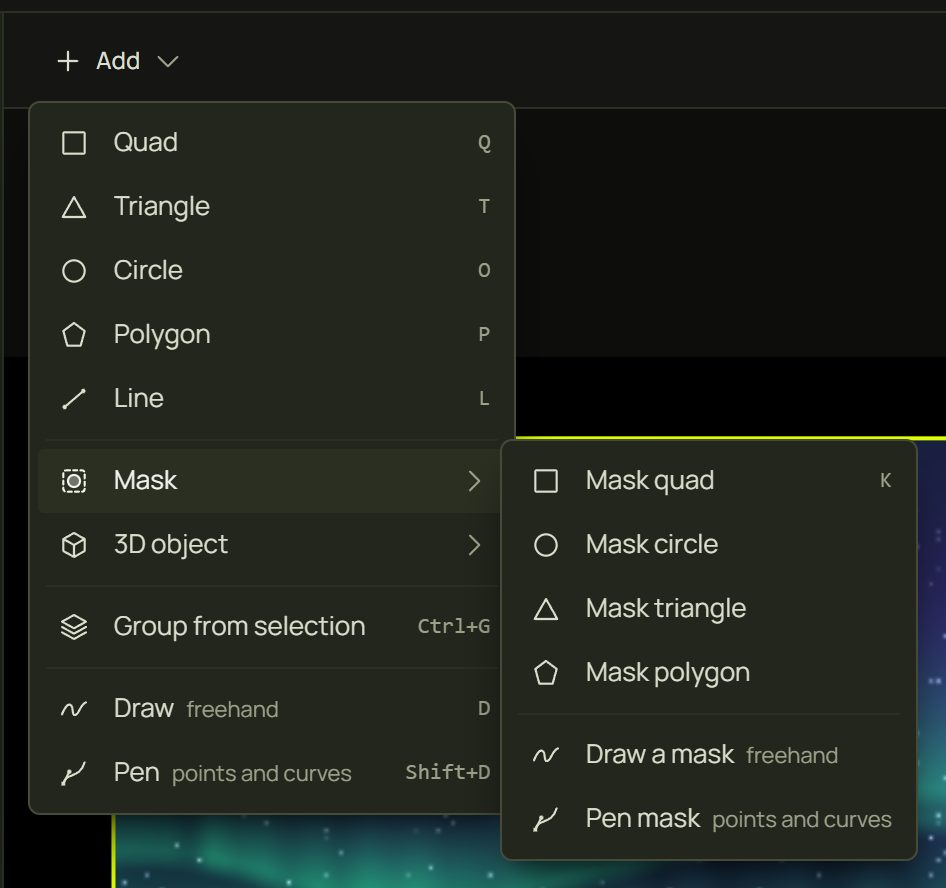The width and height of the screenshot is (946, 888).
Task: Click the Shift+D shortcut label
Action: (448, 772)
